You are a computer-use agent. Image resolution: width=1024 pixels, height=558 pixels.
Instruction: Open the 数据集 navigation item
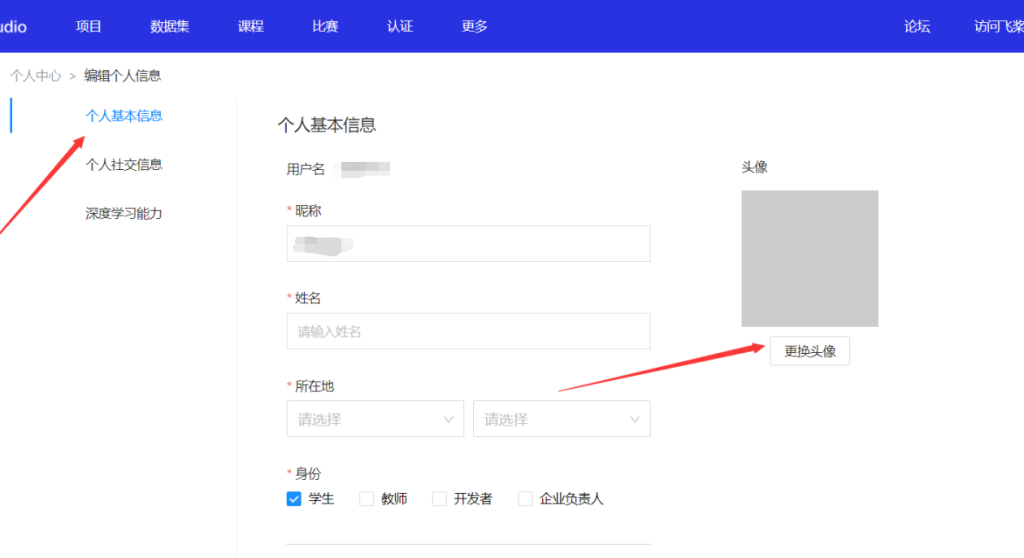[170, 26]
